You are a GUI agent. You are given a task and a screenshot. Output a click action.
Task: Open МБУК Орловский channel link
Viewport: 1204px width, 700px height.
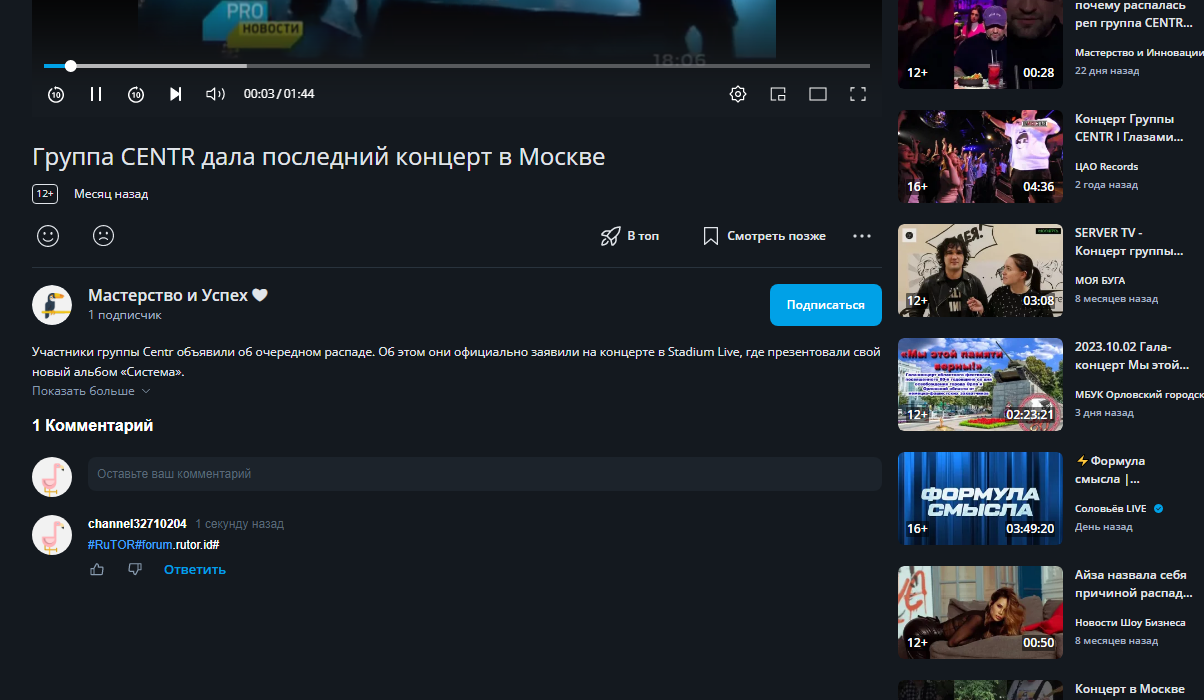click(1139, 395)
